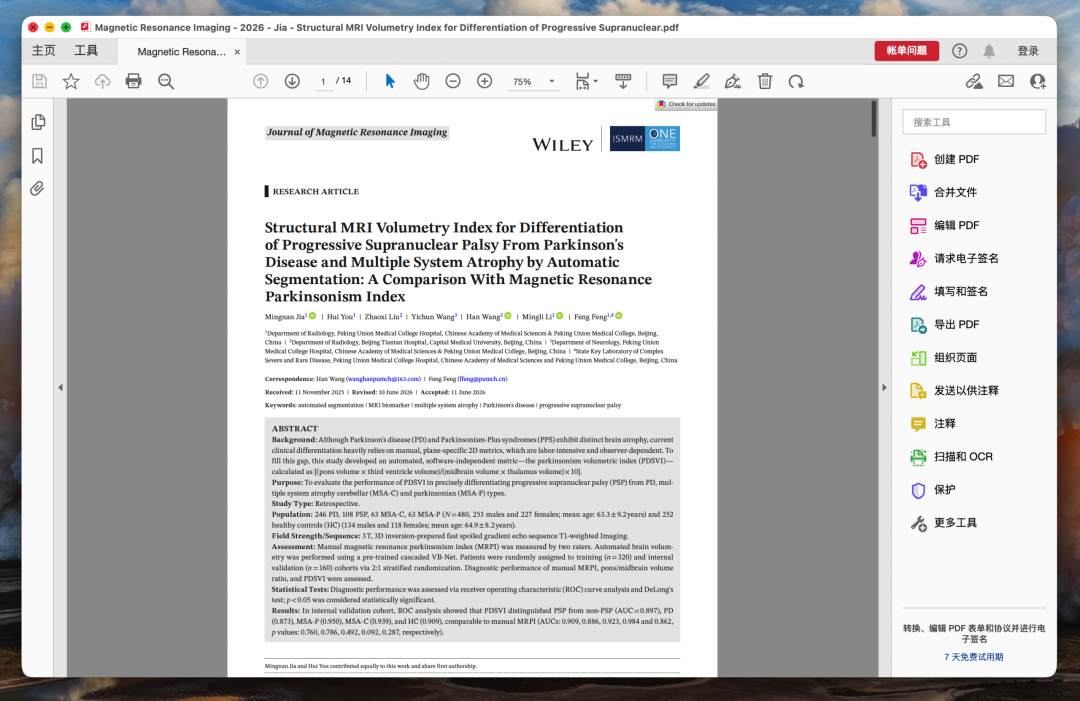Image resolution: width=1080 pixels, height=701 pixels.
Task: Open the 7 天免费试用期 link
Action: coord(973,657)
